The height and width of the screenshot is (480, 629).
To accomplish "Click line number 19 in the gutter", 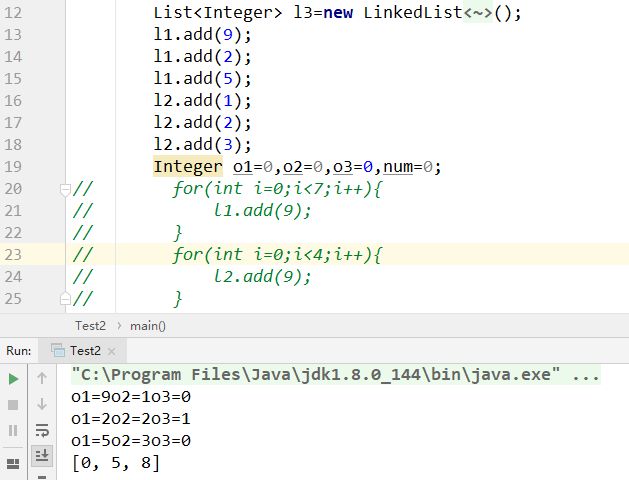I will tap(13, 166).
